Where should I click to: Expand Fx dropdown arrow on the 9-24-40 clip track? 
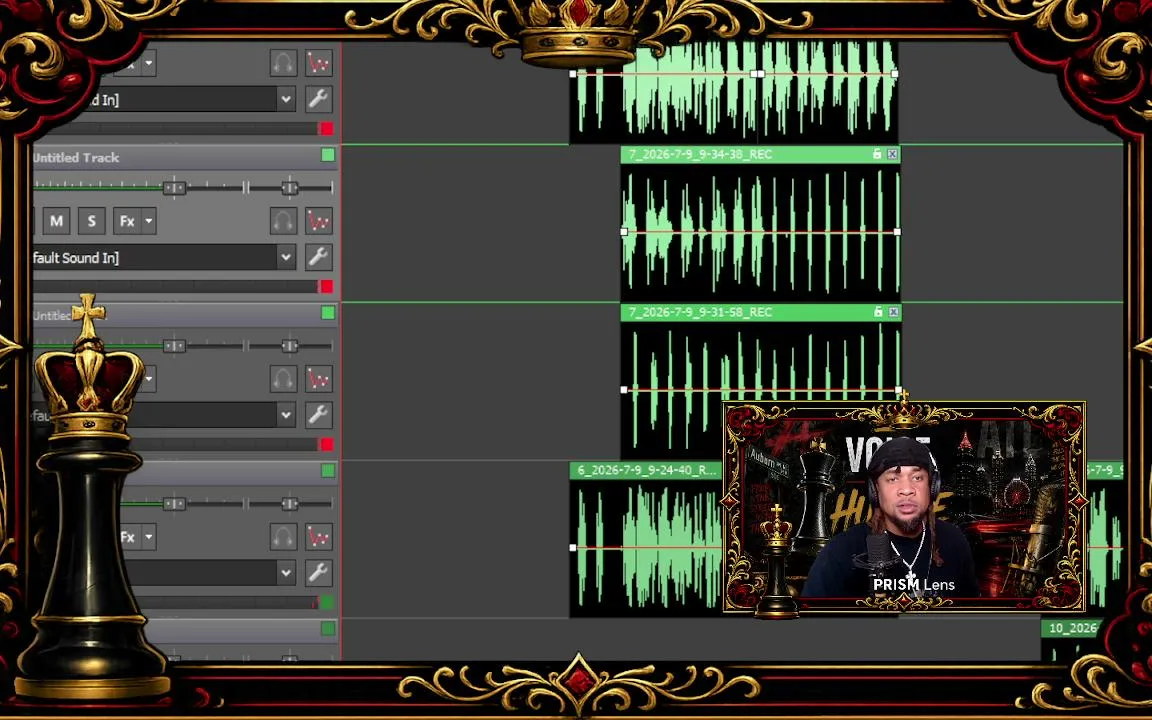coord(149,536)
